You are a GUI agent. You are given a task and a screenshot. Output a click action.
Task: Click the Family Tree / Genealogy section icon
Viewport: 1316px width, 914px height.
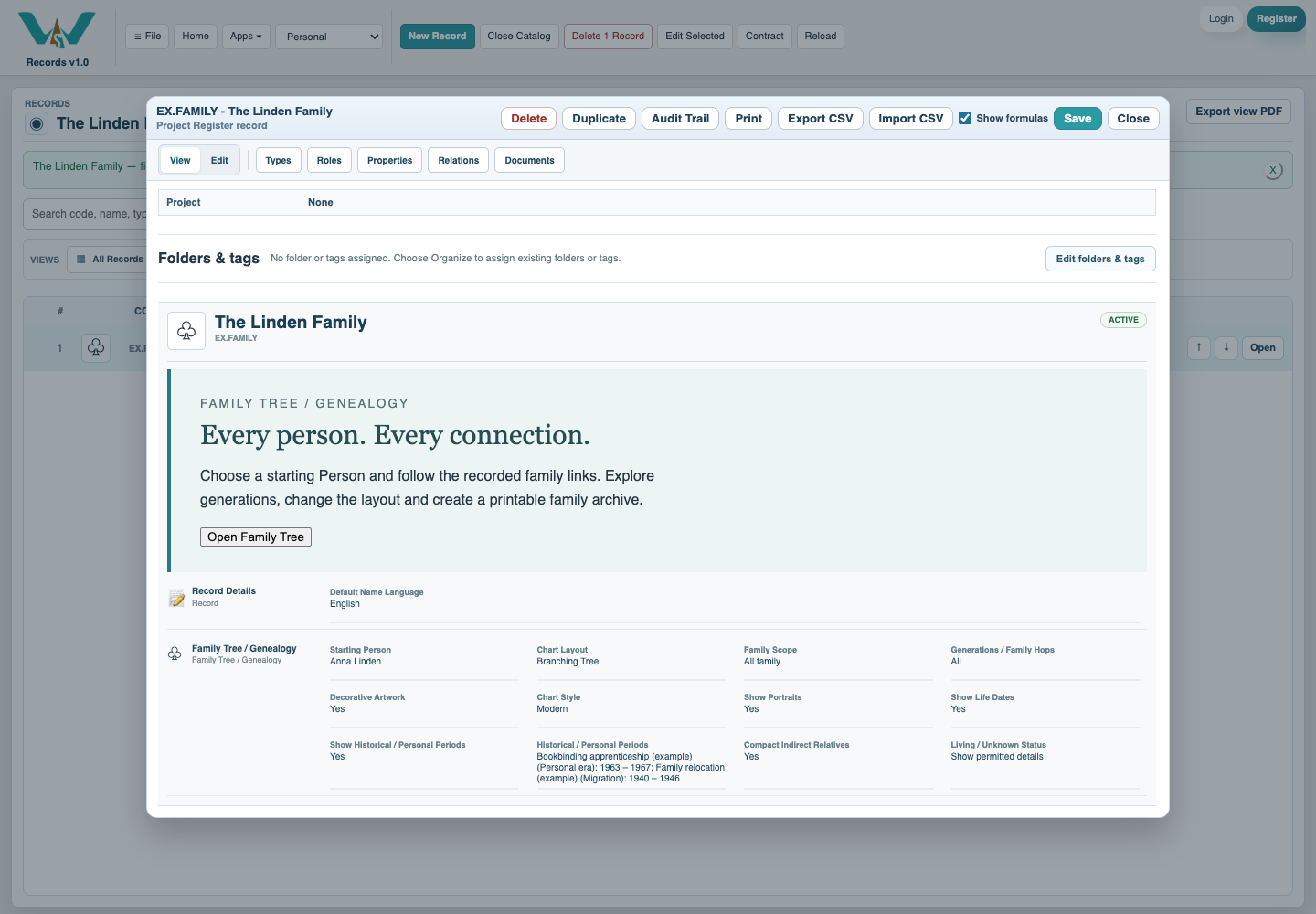pos(175,654)
